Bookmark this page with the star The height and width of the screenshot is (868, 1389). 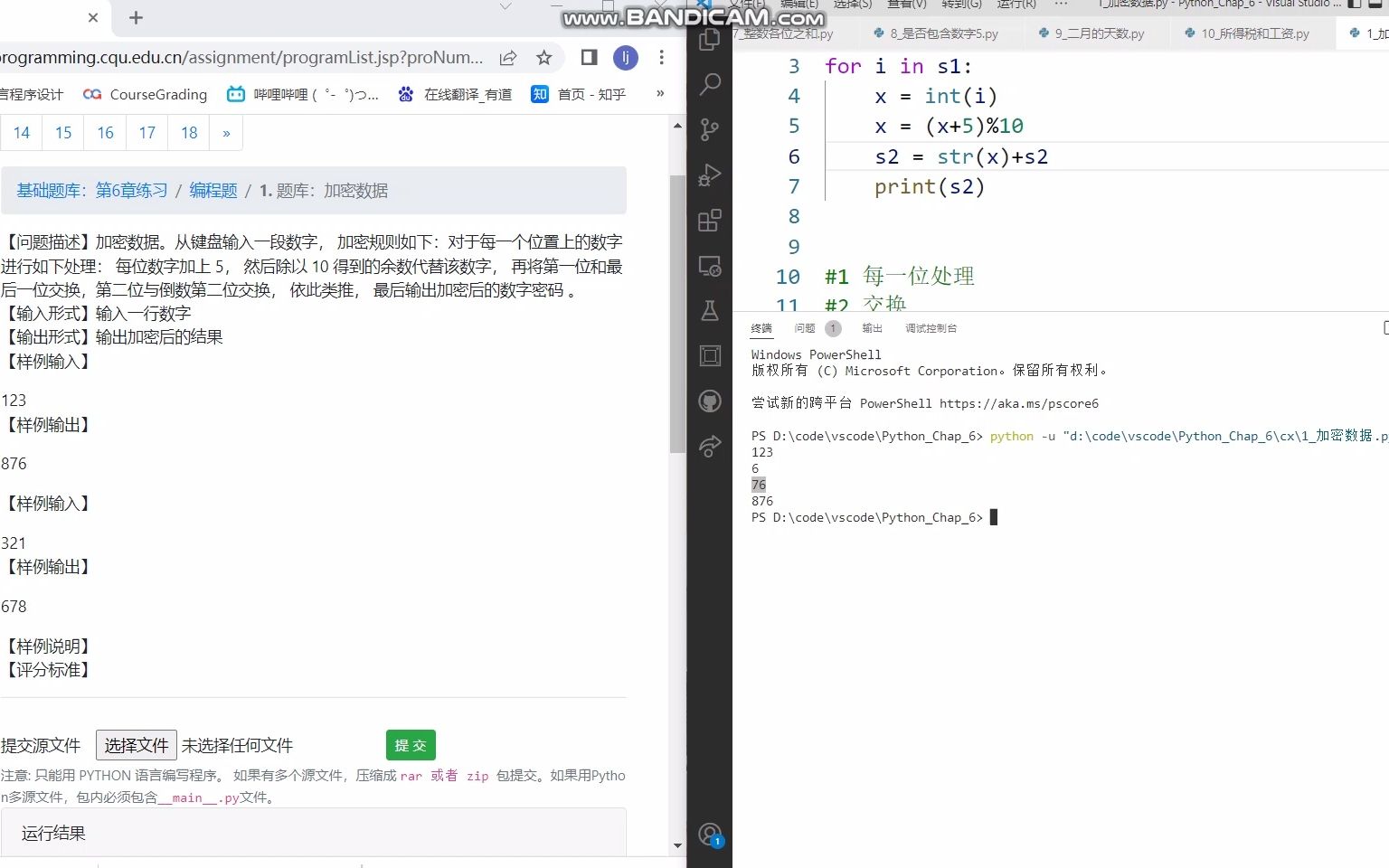coord(543,58)
